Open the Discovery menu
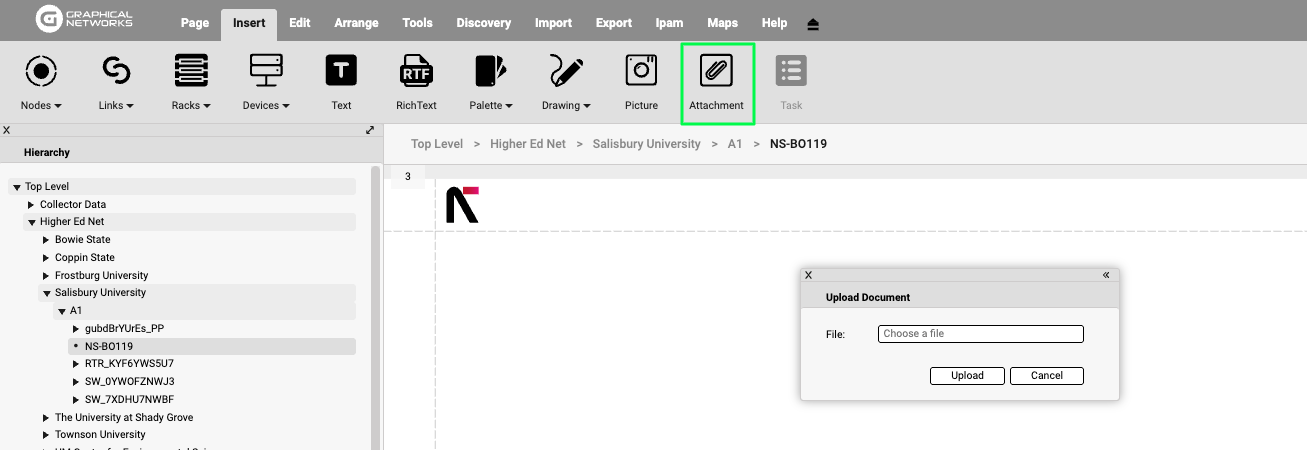 483,23
